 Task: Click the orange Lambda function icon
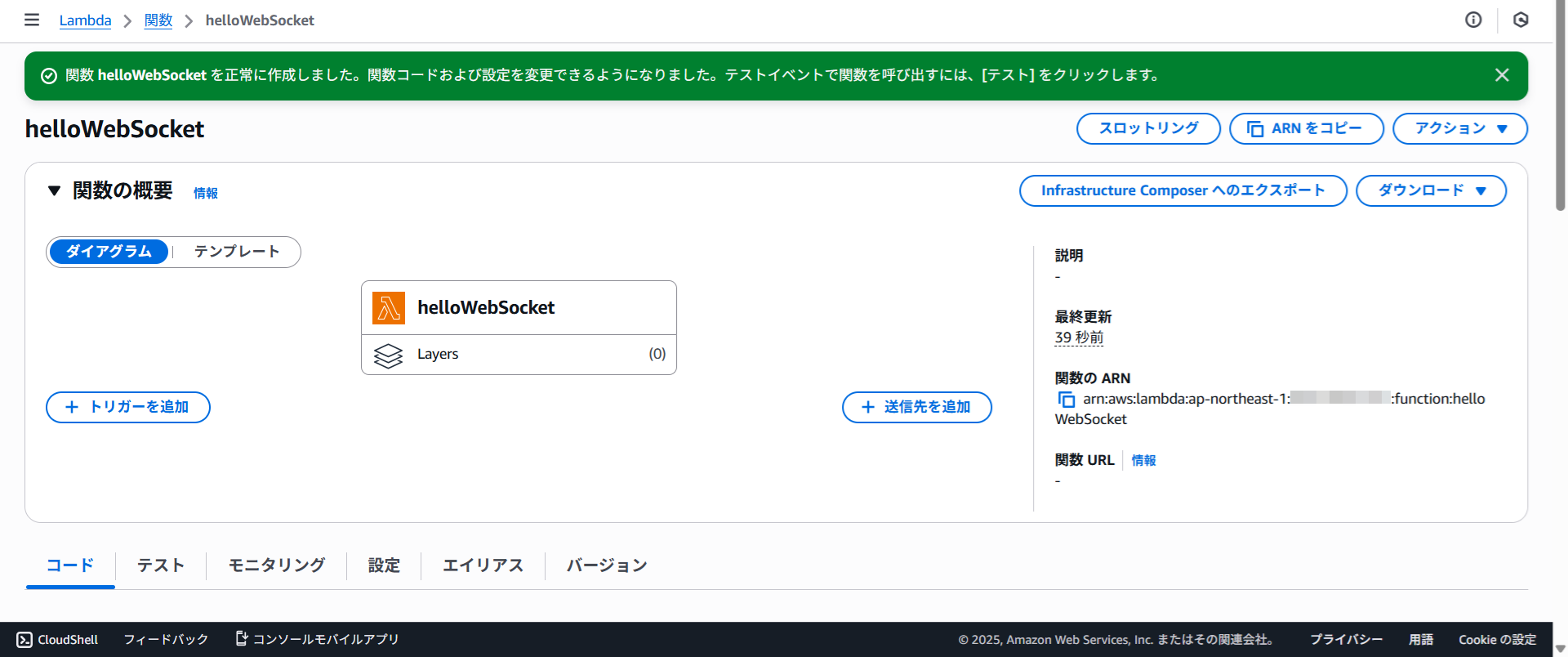click(x=389, y=308)
